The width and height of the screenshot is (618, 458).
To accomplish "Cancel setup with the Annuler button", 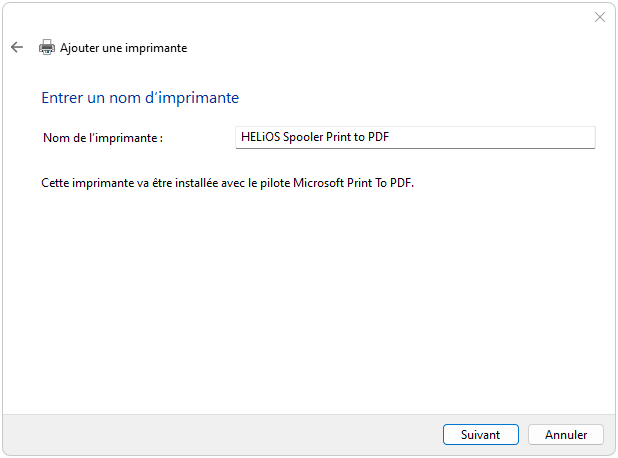I will [566, 434].
